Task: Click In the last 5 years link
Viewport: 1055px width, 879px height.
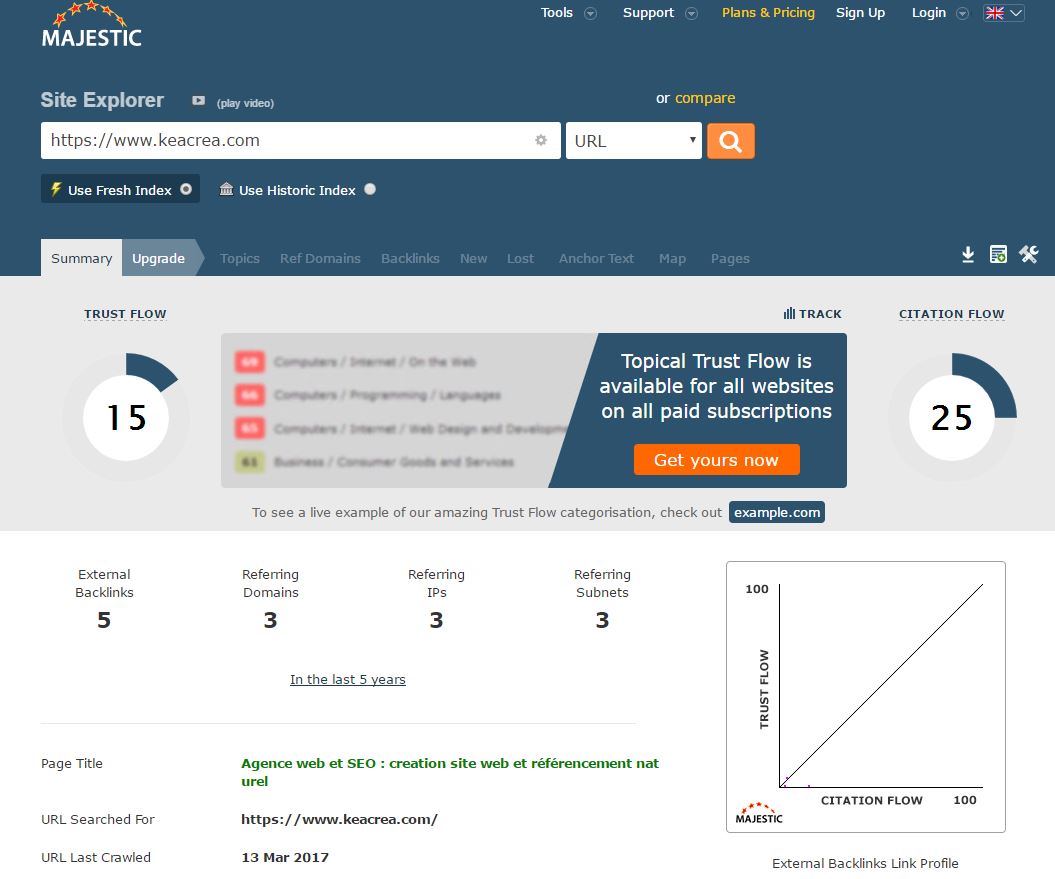Action: click(347, 679)
